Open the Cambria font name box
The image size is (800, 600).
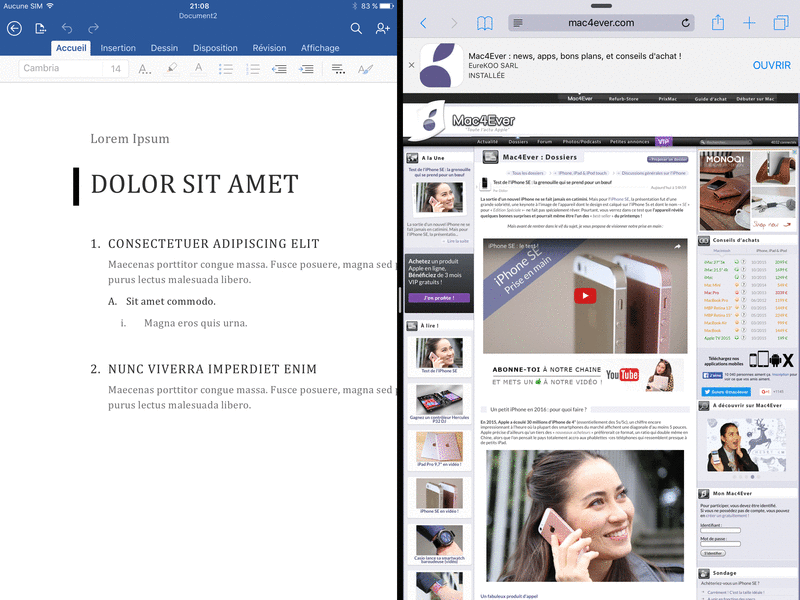point(61,68)
